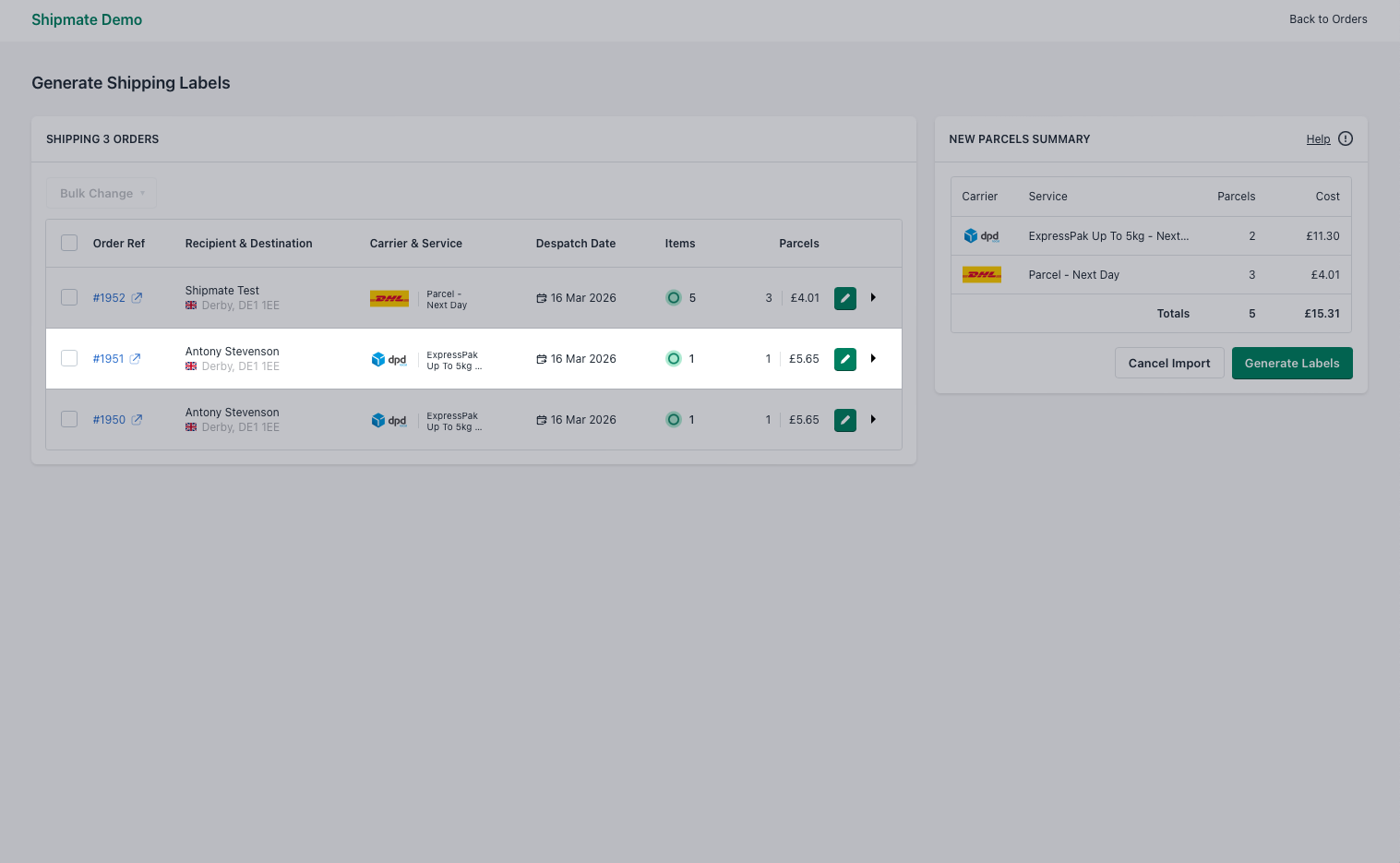Check the box for order #1950

(x=69, y=420)
